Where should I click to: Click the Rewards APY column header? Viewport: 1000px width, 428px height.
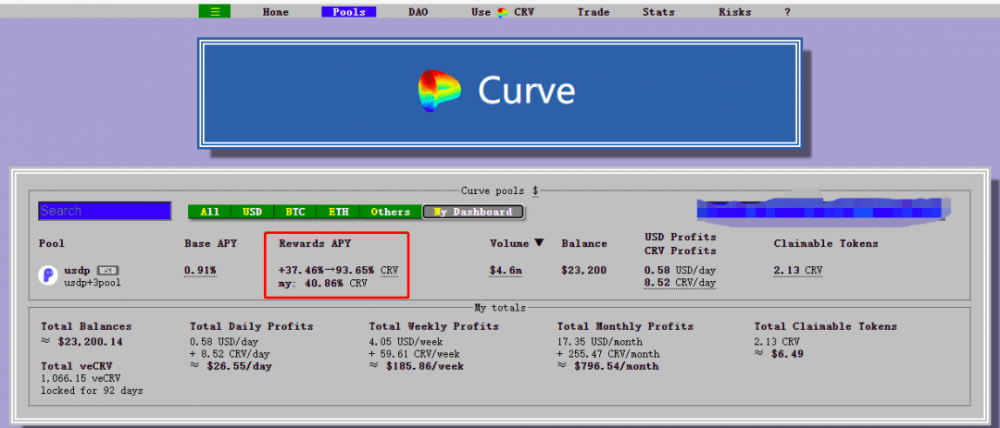(x=315, y=244)
